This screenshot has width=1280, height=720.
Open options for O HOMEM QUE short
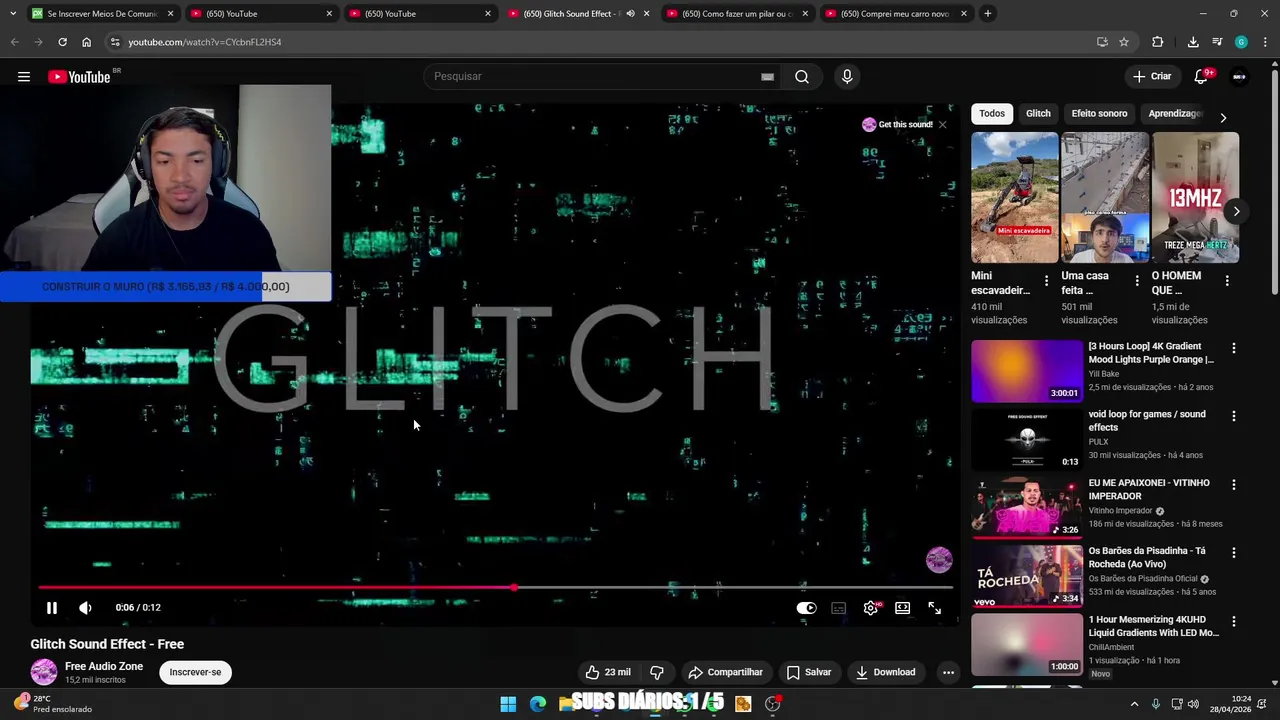[x=1227, y=281]
